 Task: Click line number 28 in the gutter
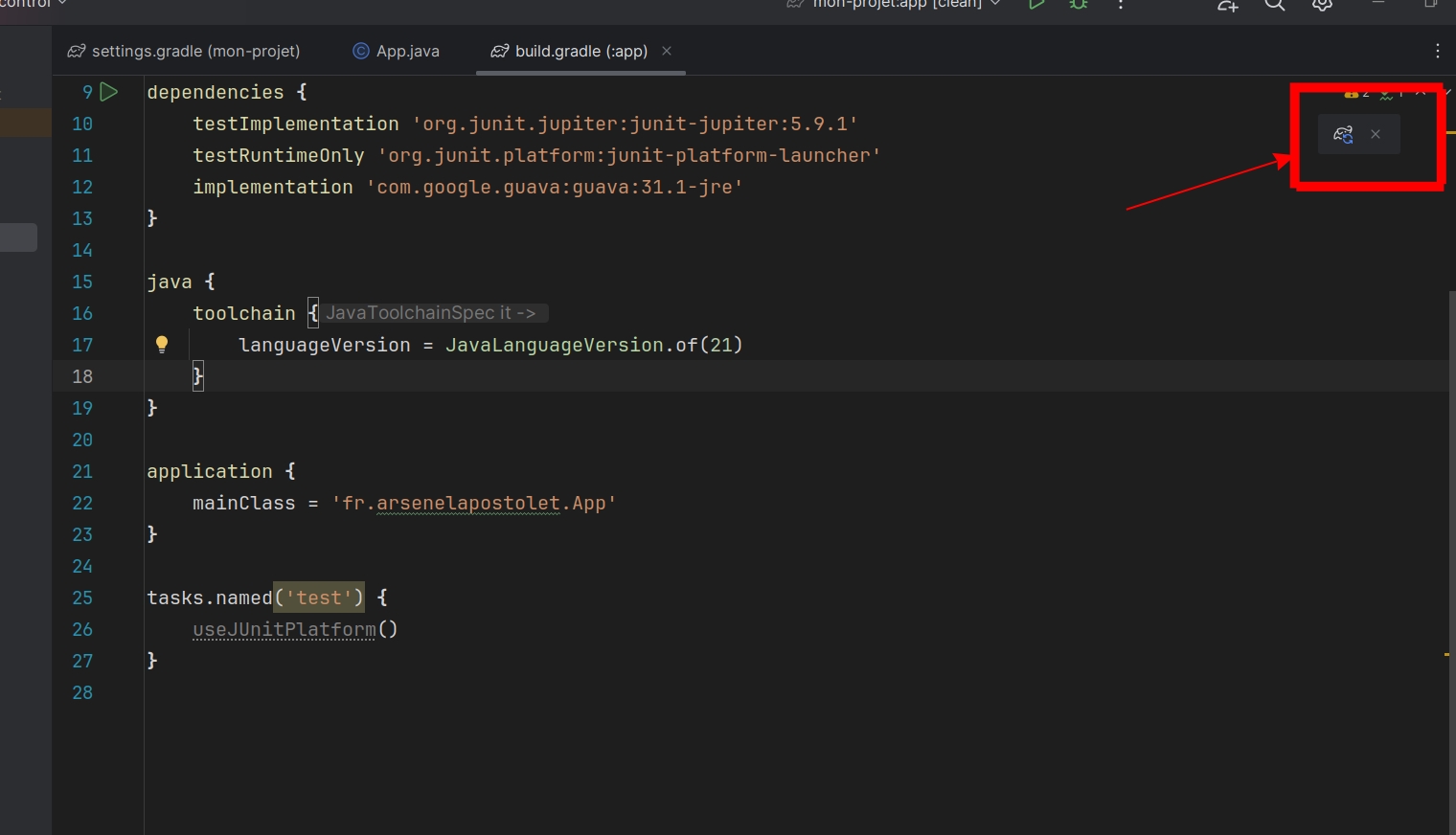[82, 692]
